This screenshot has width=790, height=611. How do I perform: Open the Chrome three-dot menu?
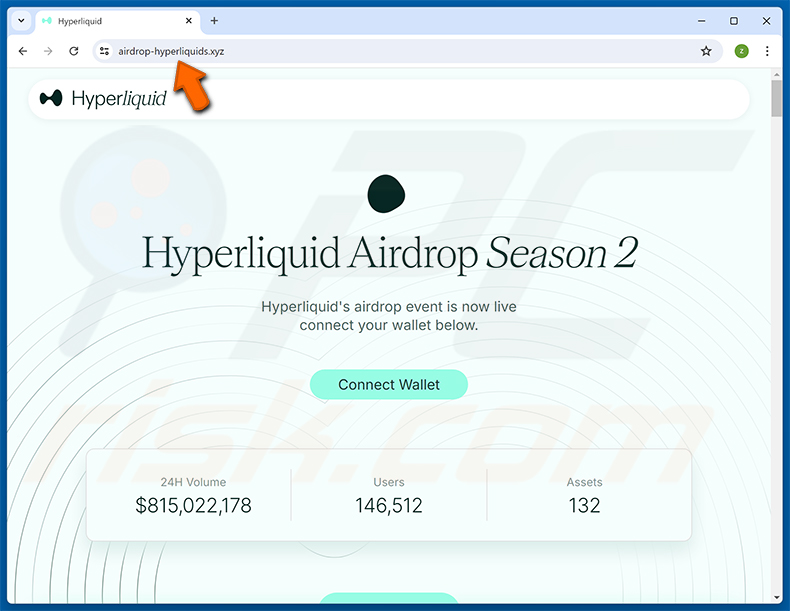pyautogui.click(x=767, y=51)
